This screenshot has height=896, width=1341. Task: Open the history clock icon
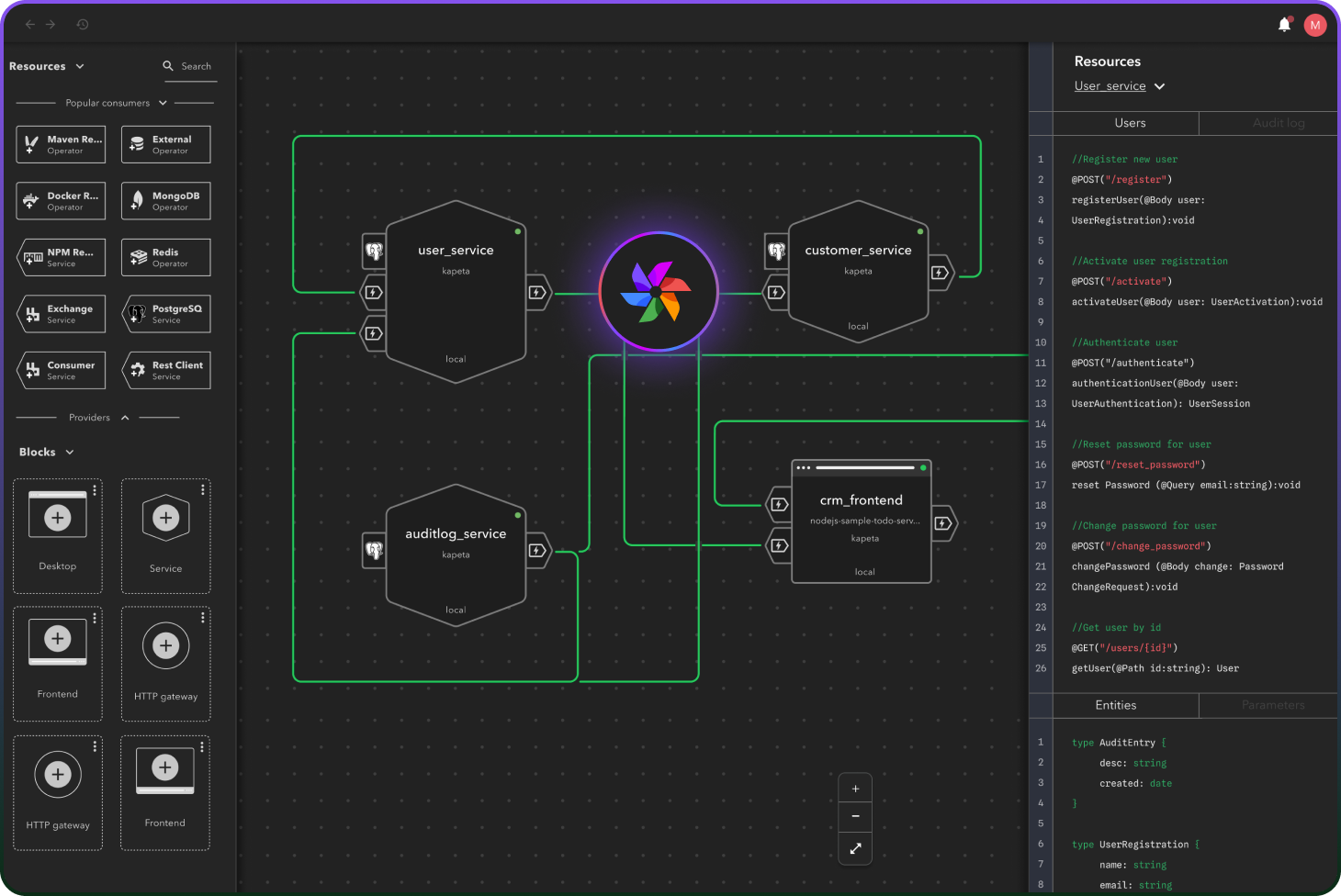pyautogui.click(x=83, y=24)
